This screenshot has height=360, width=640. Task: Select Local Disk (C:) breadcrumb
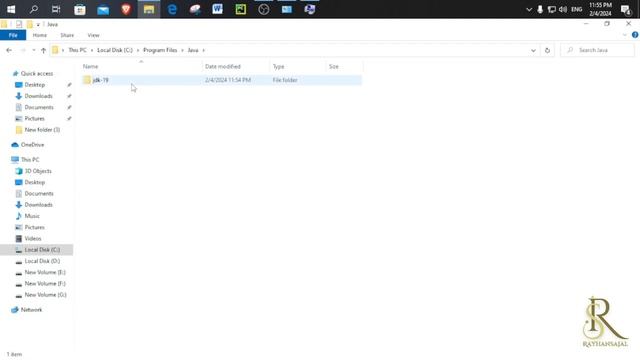point(115,50)
